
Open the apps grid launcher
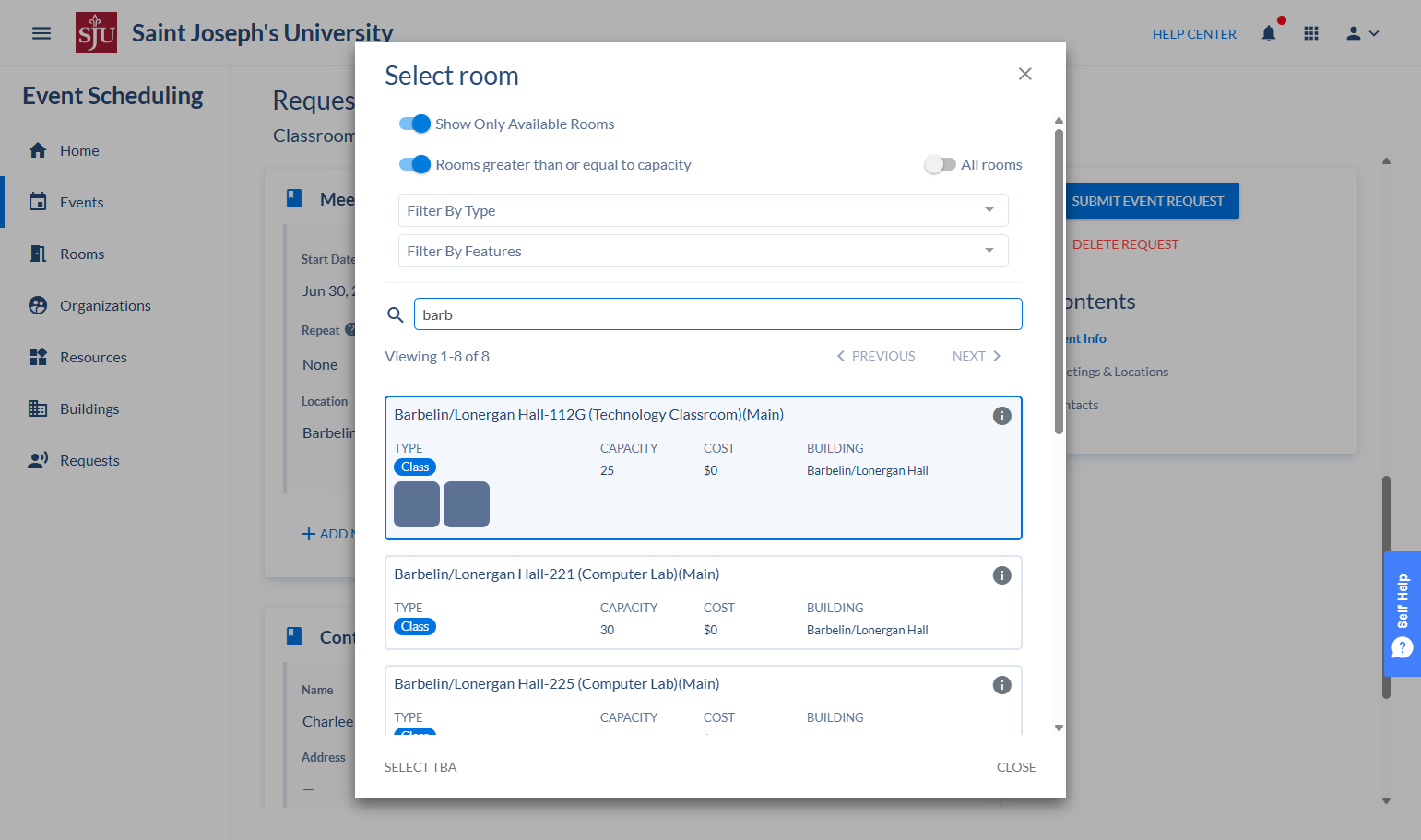tap(1311, 33)
